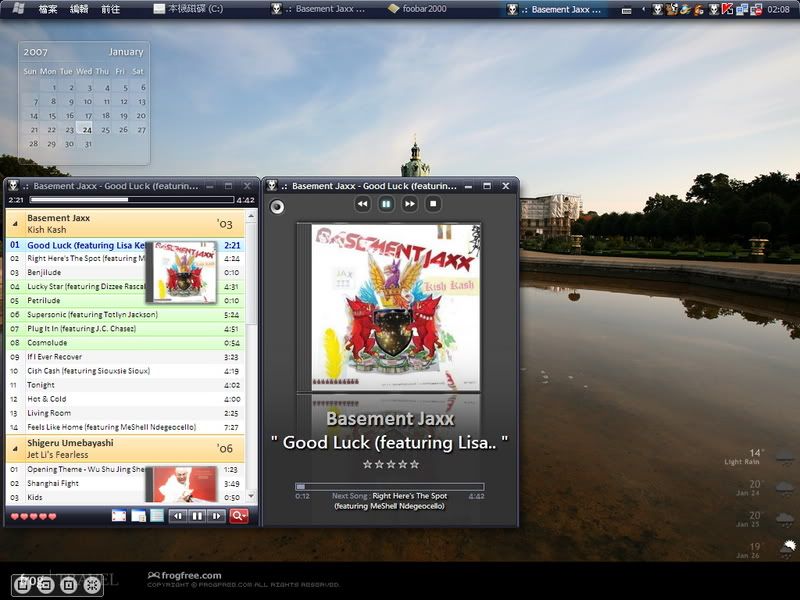Click the playlist scrollbar up arrow
The image size is (800, 600).
pyautogui.click(x=251, y=217)
